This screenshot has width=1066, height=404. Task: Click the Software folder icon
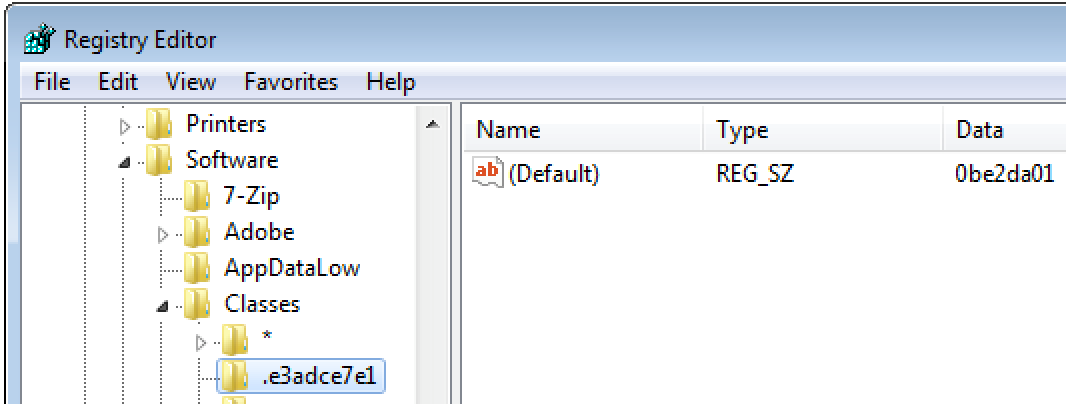tap(160, 161)
